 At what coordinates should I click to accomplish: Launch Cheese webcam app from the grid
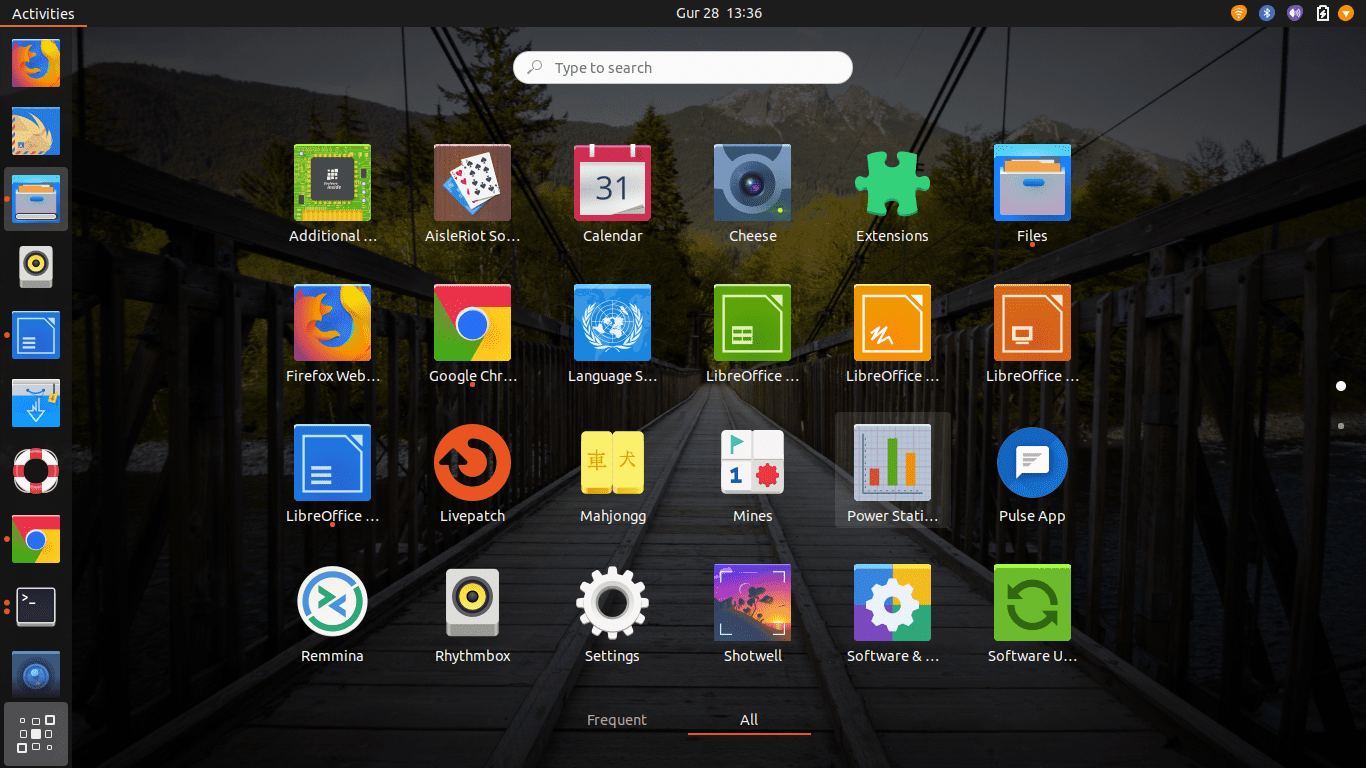tap(752, 183)
